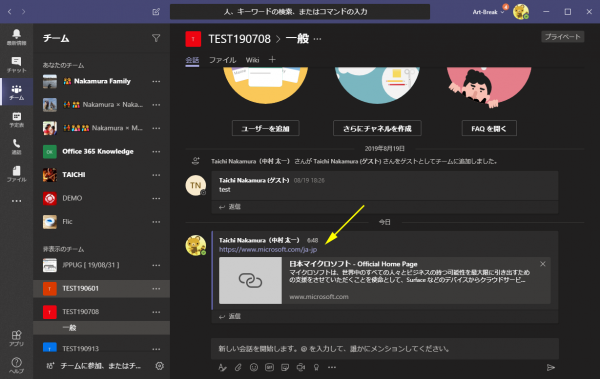Screen dimensions: 600x379
Task: Open more options for Nakamura Family team
Action: click(x=156, y=82)
